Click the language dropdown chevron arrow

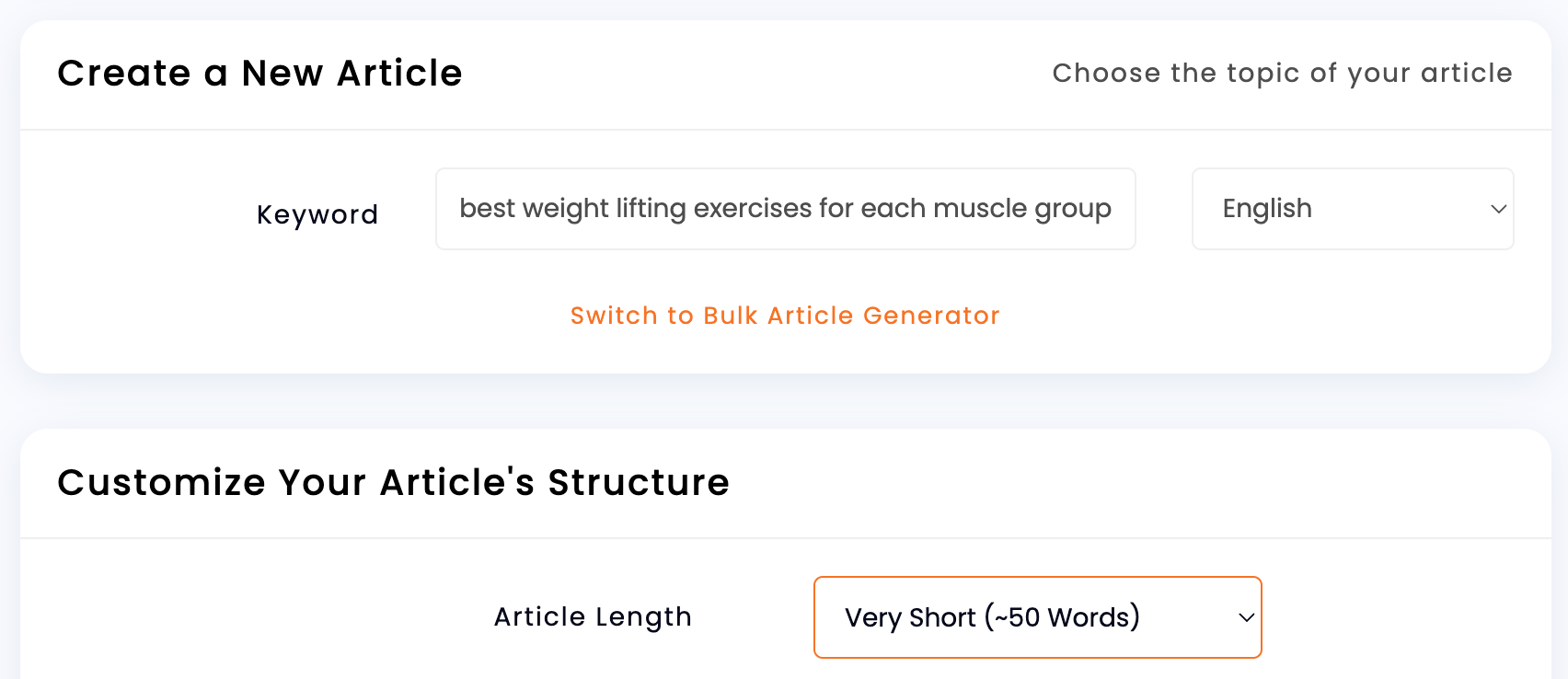[x=1498, y=209]
